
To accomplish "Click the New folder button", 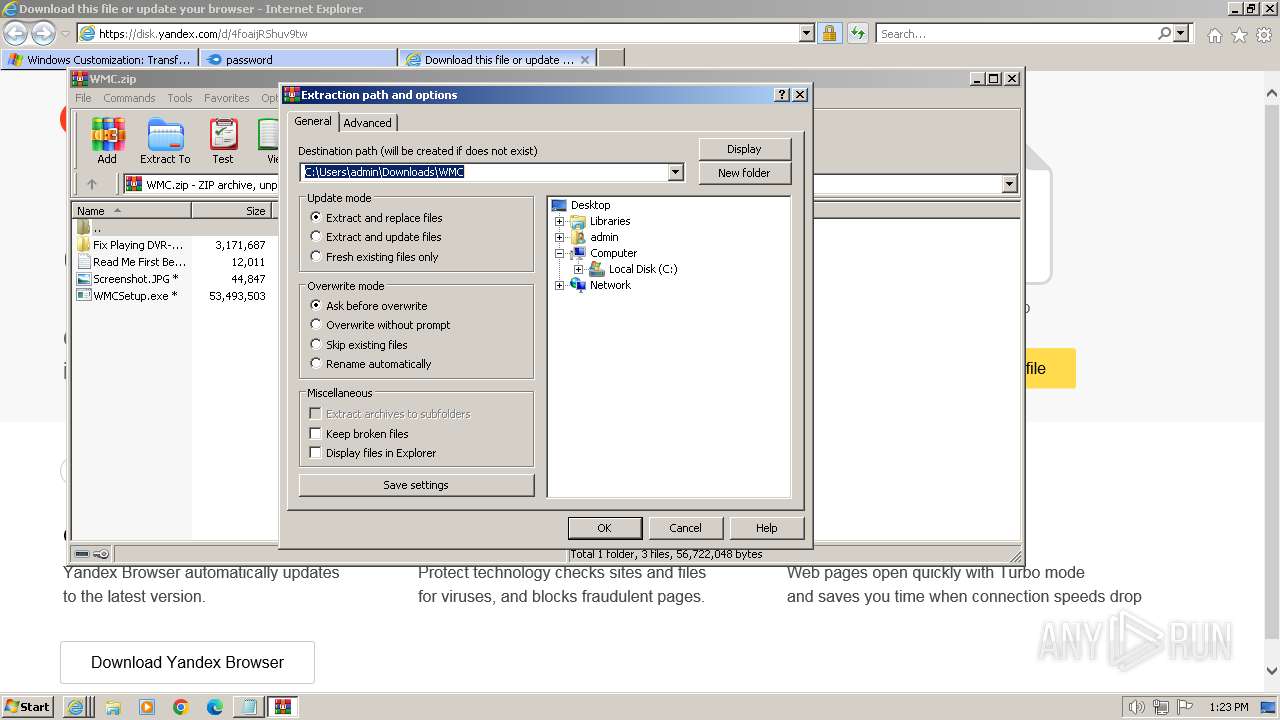I will (x=745, y=173).
